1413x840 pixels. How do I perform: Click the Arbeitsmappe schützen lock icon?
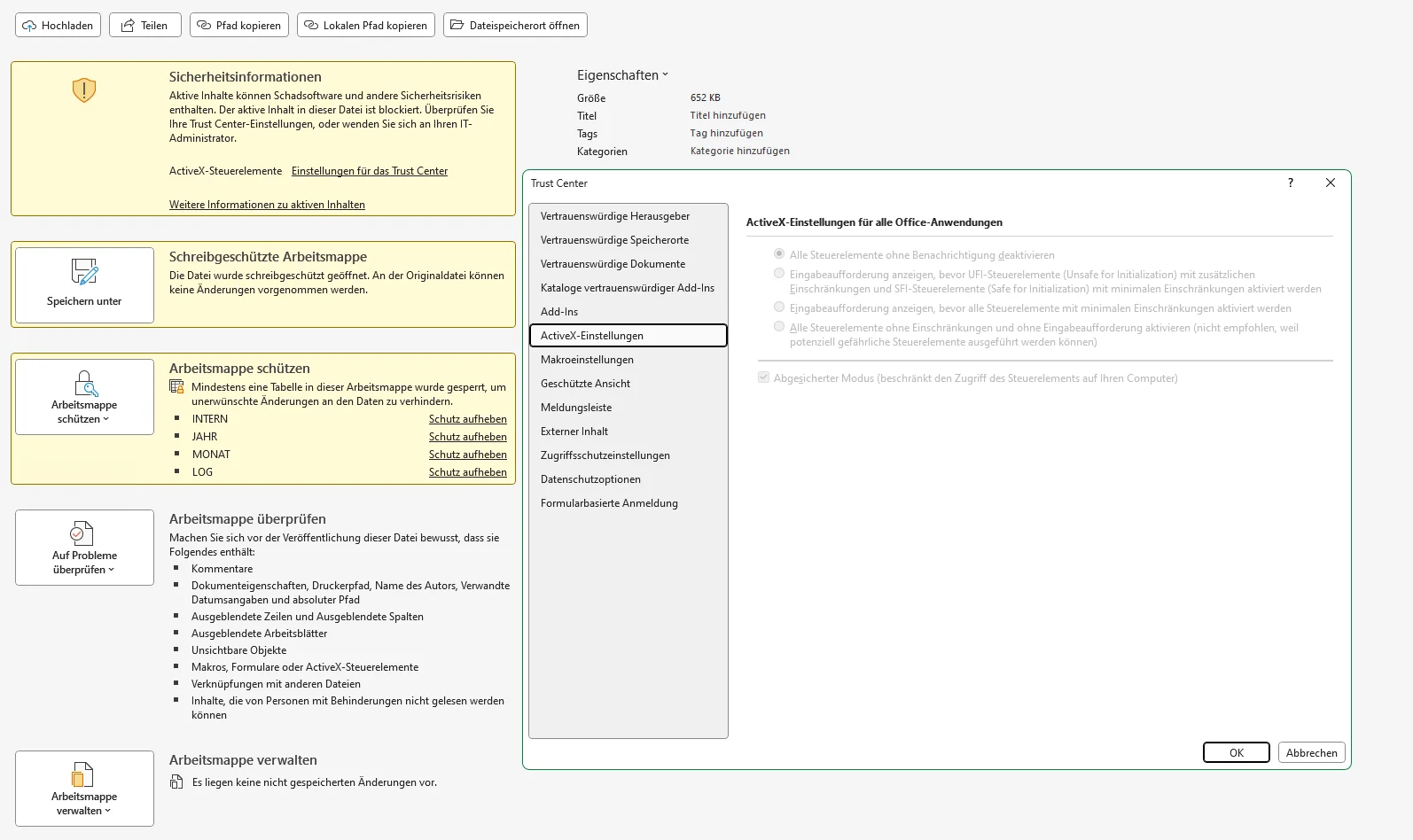pyautogui.click(x=85, y=383)
